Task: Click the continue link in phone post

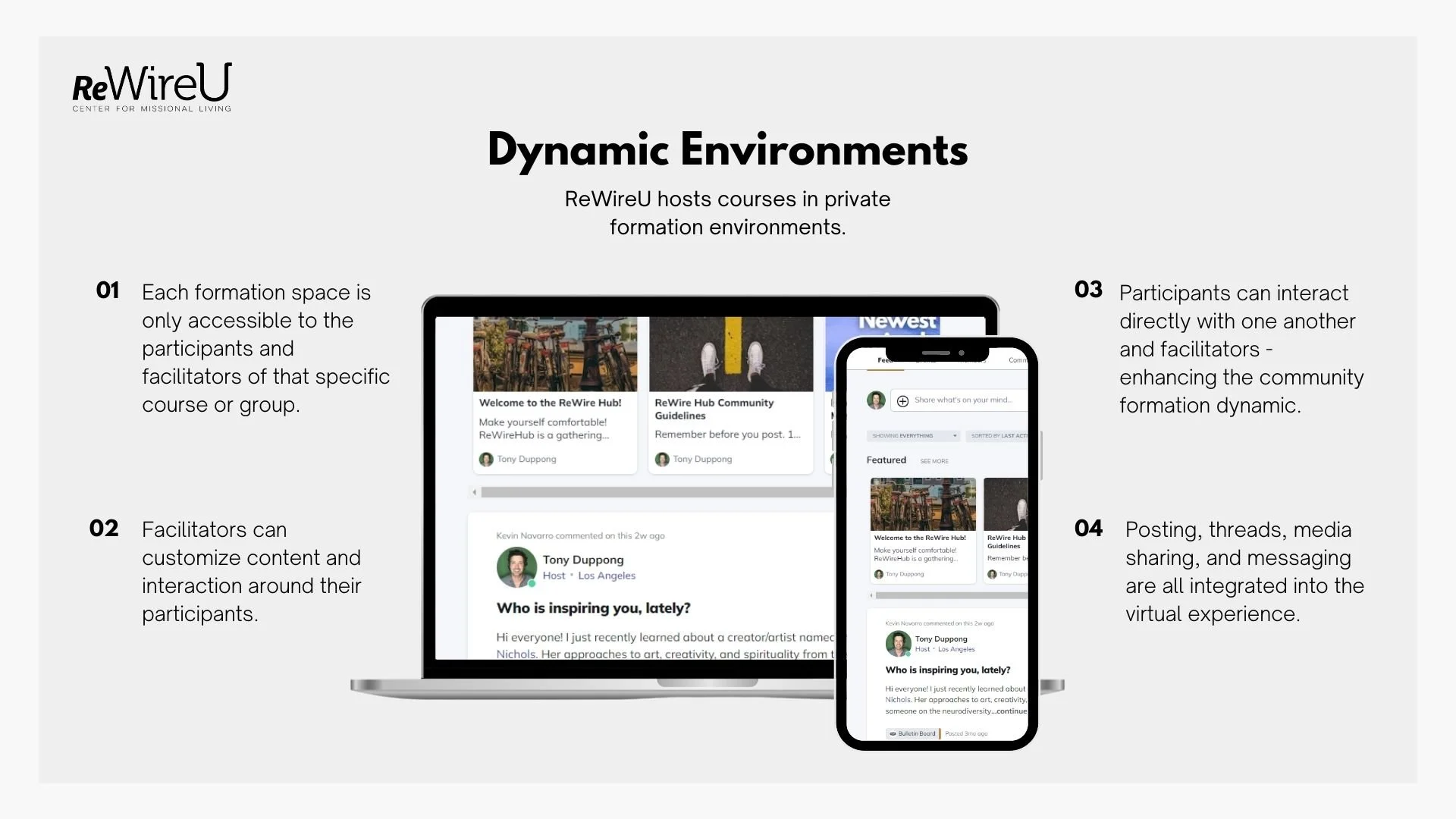Action: 1011,711
